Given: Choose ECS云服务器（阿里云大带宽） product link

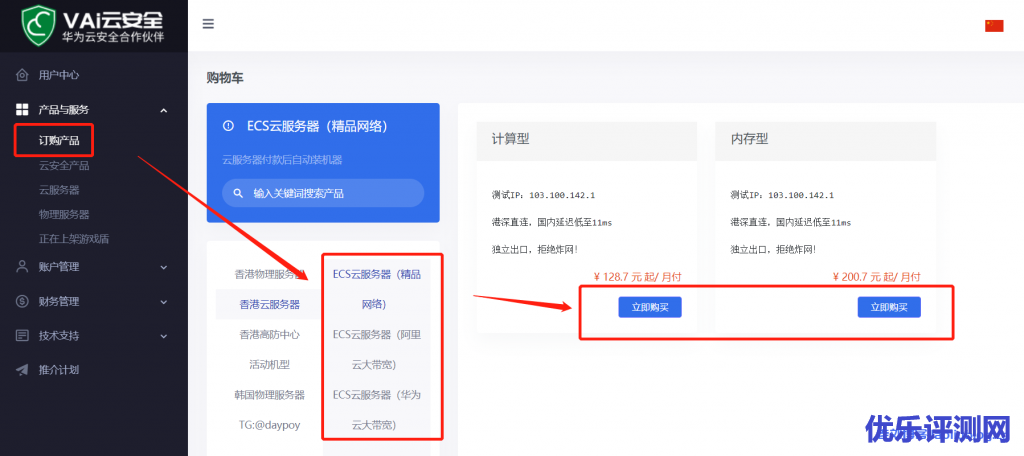Looking at the screenshot, I should pos(376,349).
